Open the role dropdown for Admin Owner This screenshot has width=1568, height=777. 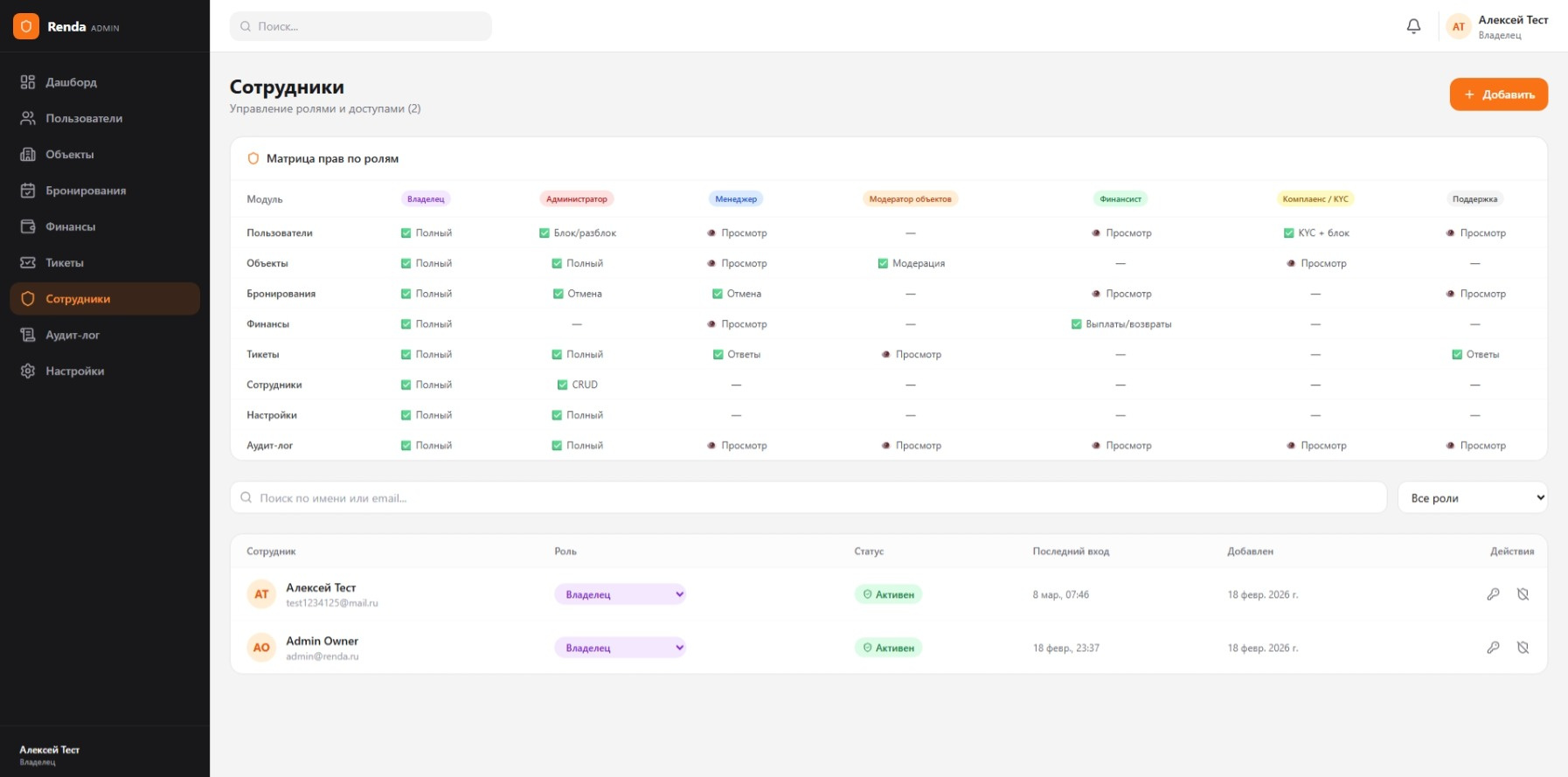point(620,648)
